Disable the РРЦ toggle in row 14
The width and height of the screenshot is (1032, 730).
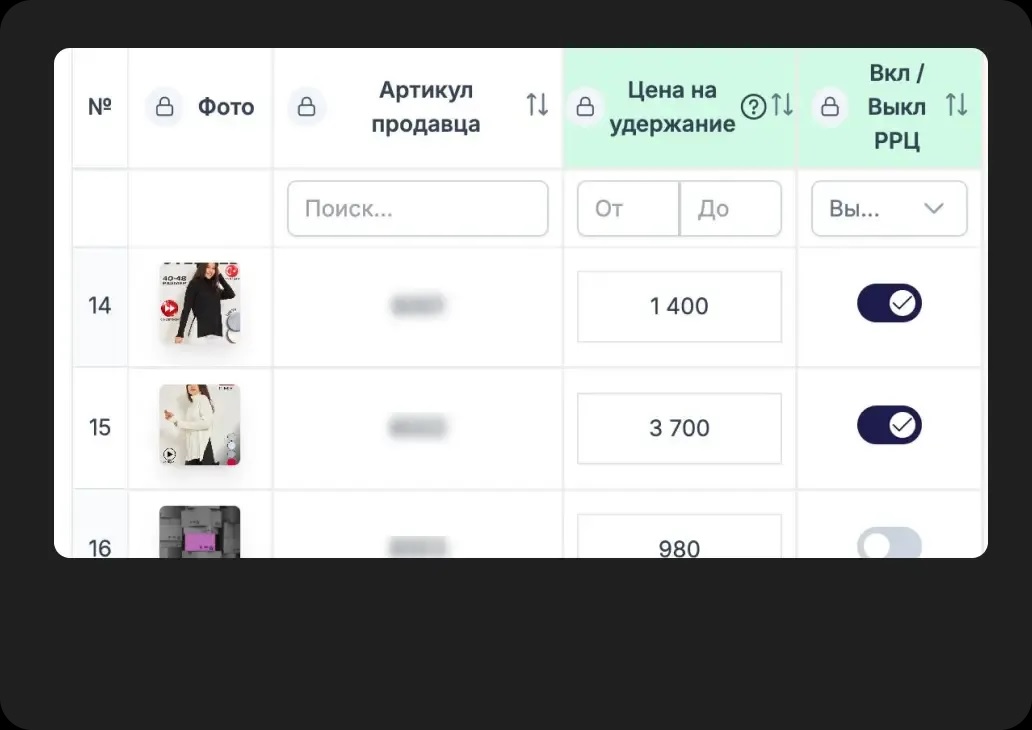pos(889,303)
